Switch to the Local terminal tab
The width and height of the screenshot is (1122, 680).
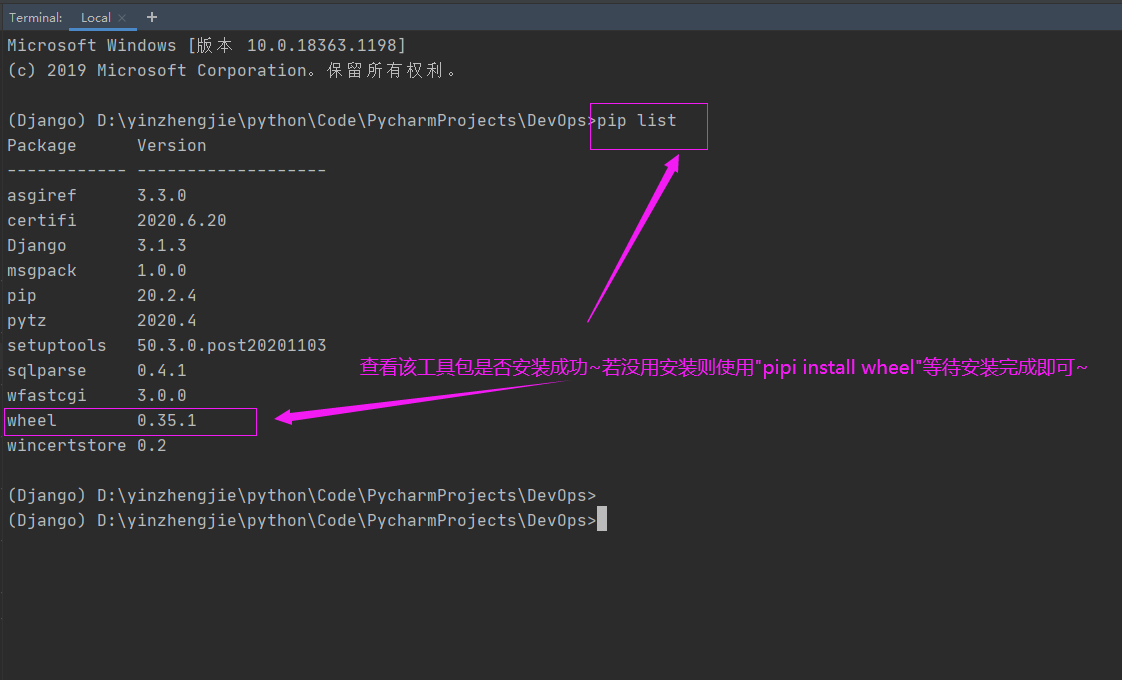tap(96, 17)
